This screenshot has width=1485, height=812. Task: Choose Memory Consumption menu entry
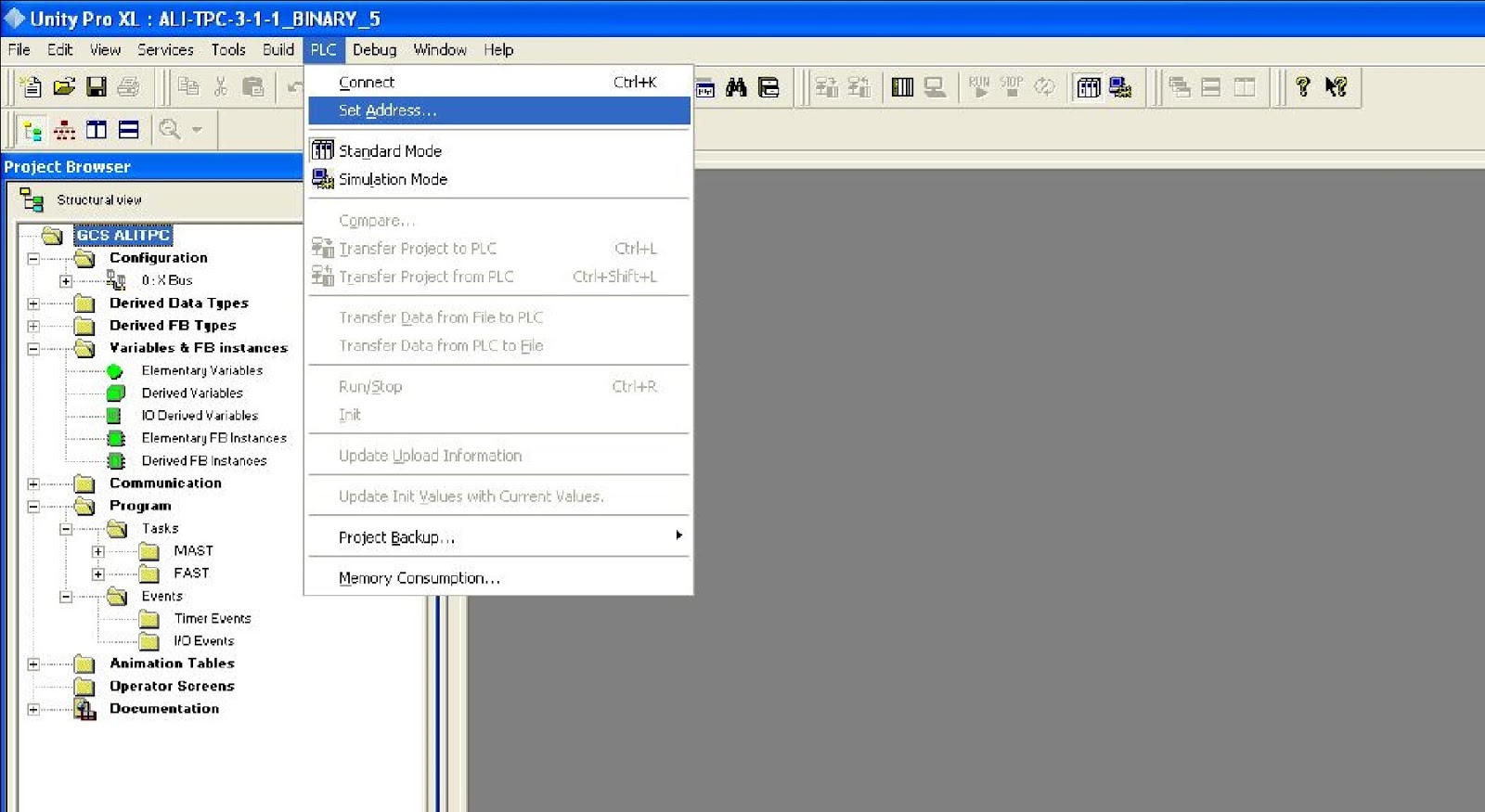[499, 578]
